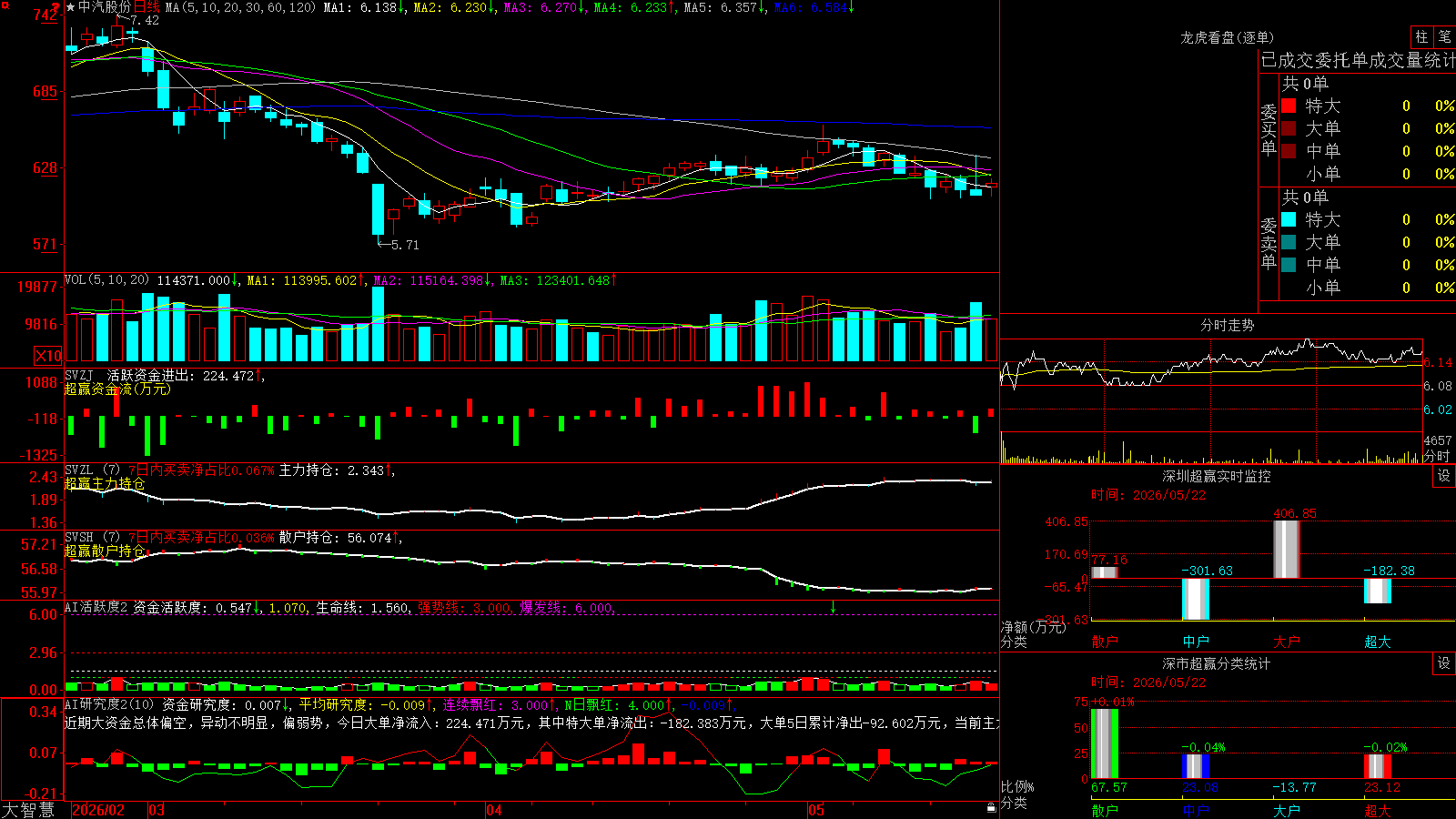Click the 笔 (tick view) button

click(1444, 36)
